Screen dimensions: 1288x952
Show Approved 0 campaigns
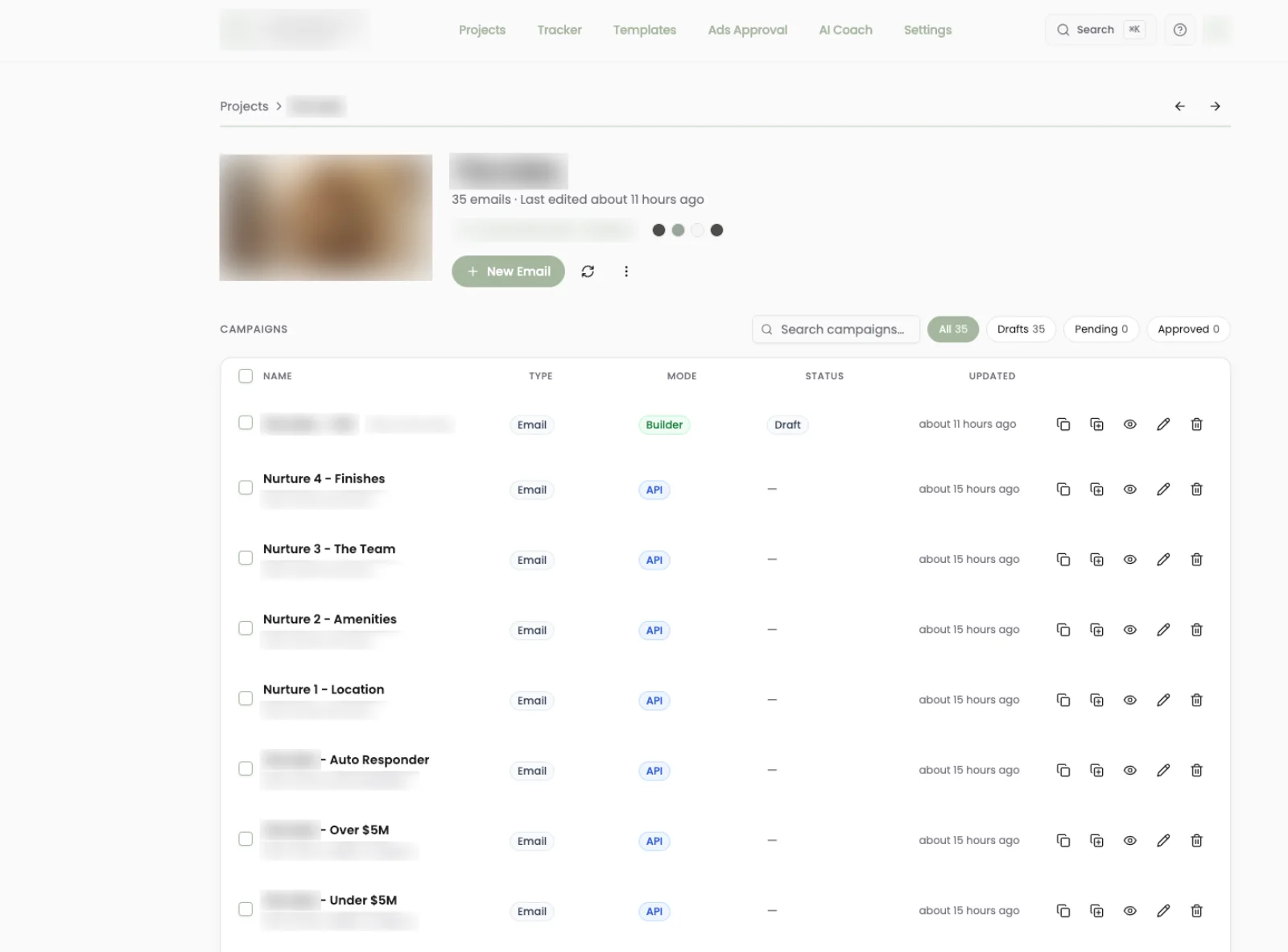1188,329
